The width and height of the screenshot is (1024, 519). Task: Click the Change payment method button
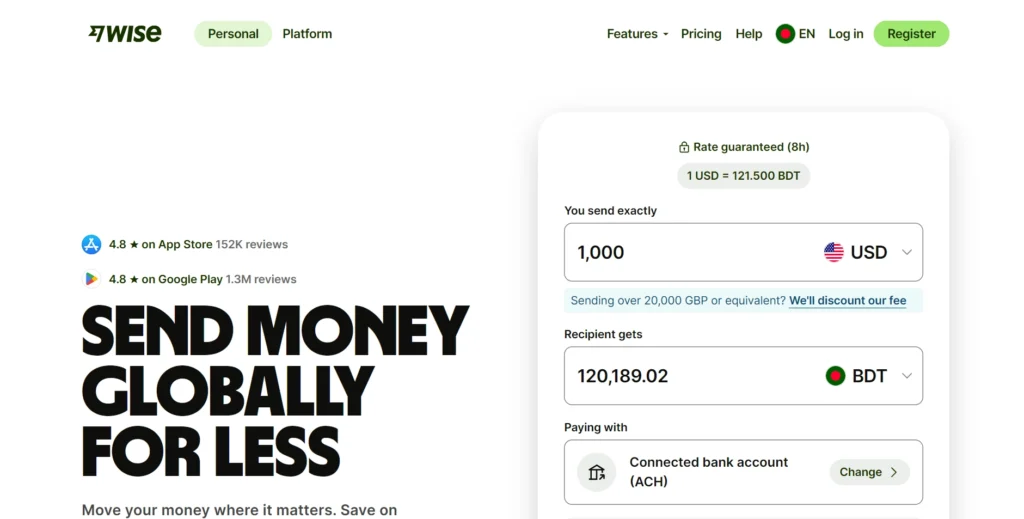pos(868,472)
